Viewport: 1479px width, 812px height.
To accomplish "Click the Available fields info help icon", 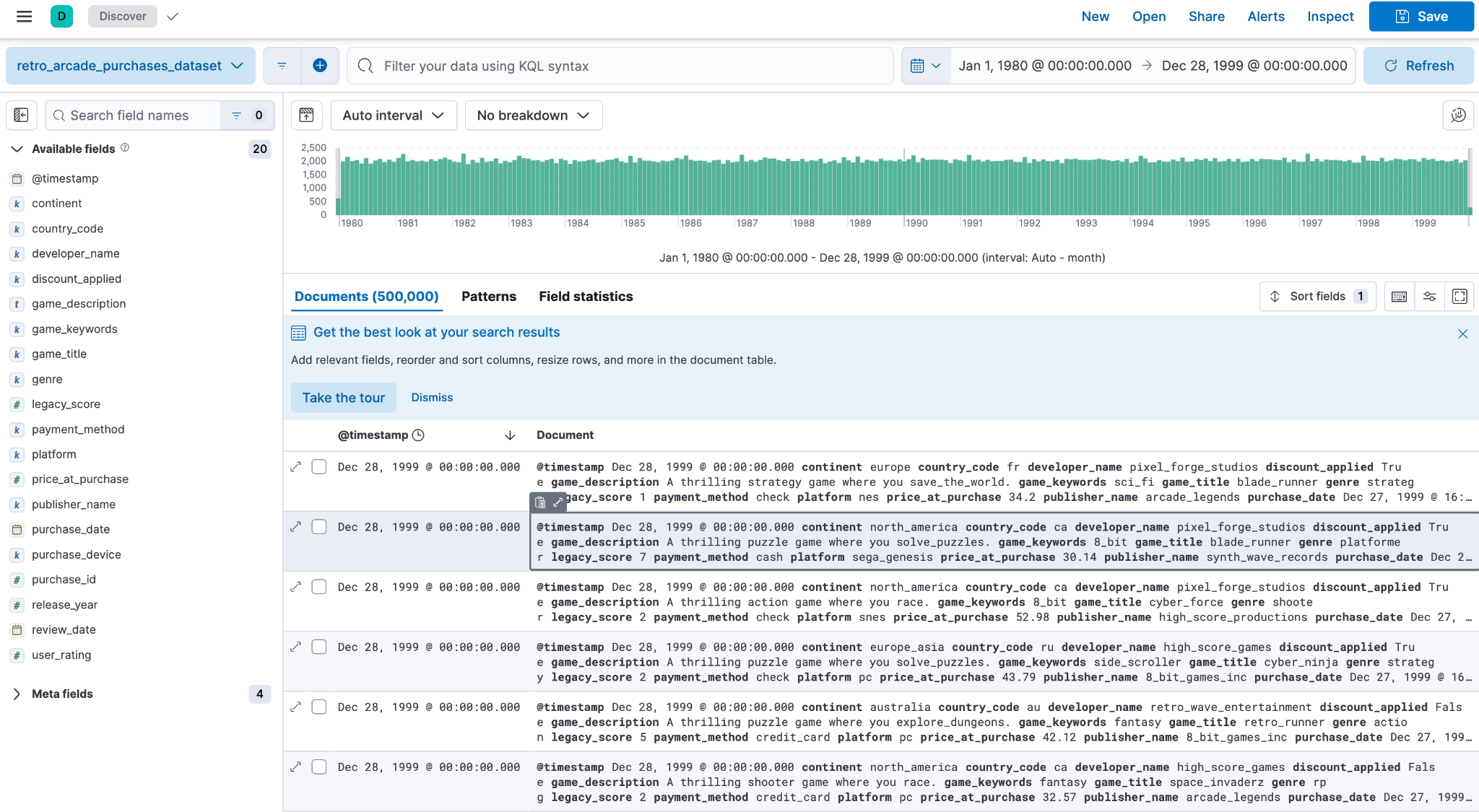I will point(125,148).
